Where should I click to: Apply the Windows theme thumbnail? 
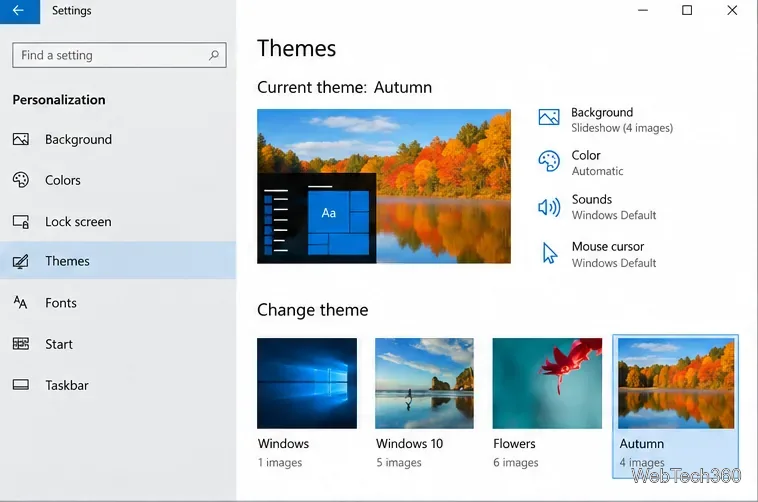(x=307, y=383)
